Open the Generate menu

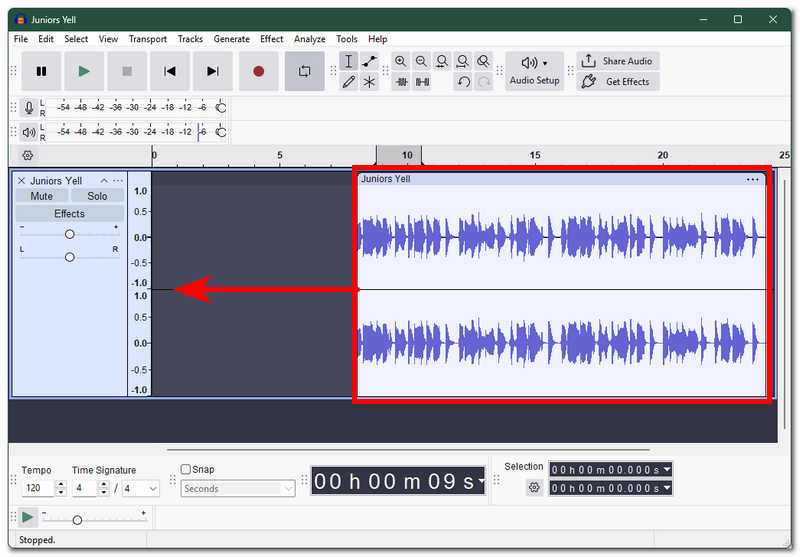232,39
